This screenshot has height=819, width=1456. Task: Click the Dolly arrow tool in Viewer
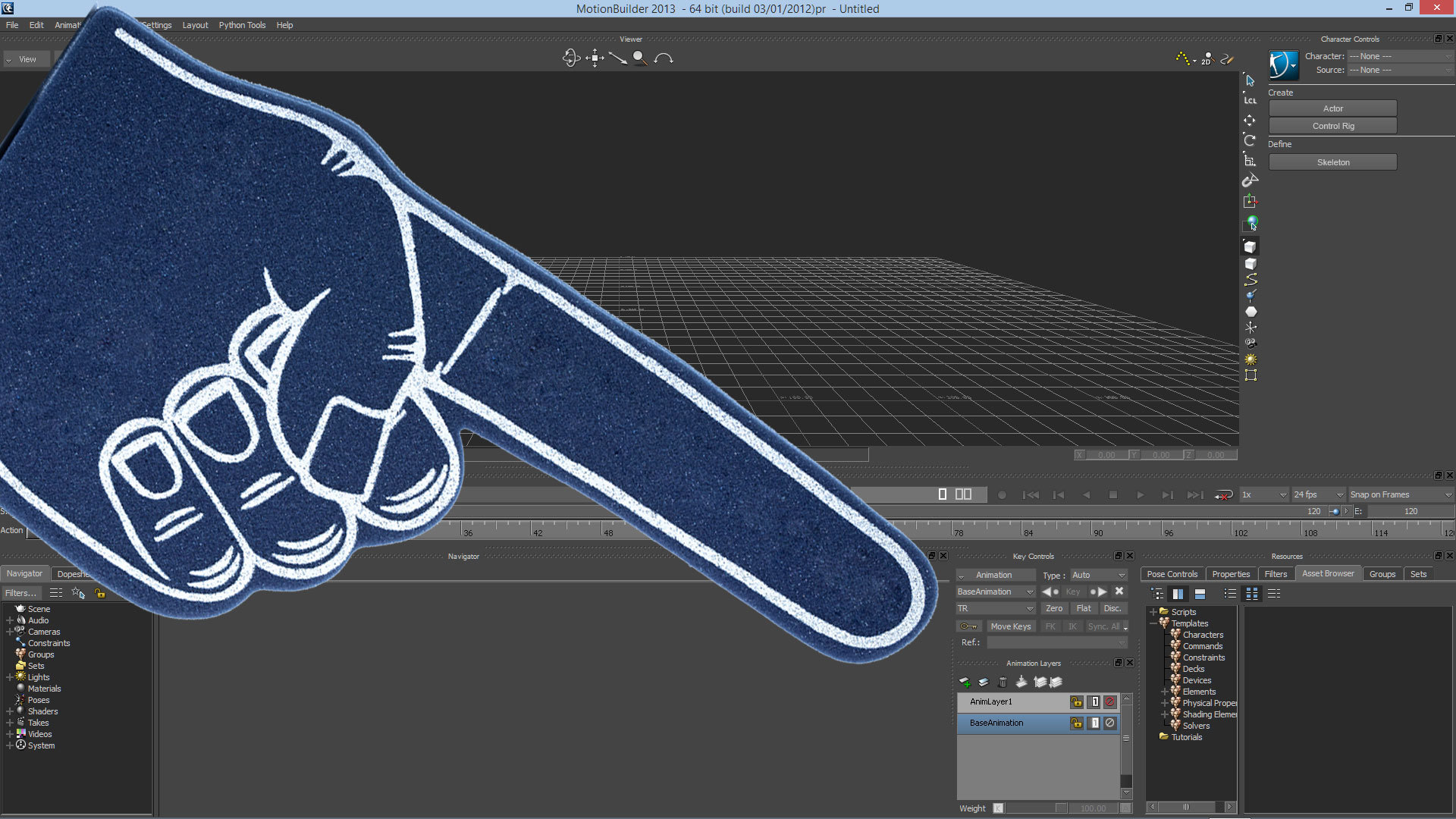(x=618, y=58)
